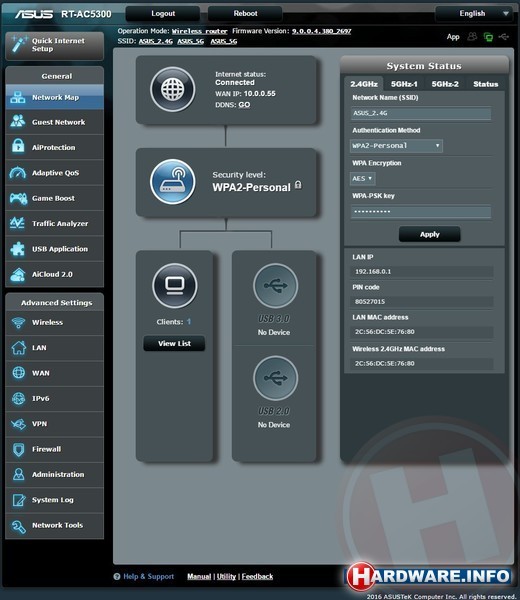520x600 pixels.
Task: Click the LAN MAC address value field
Action: pos(422,332)
